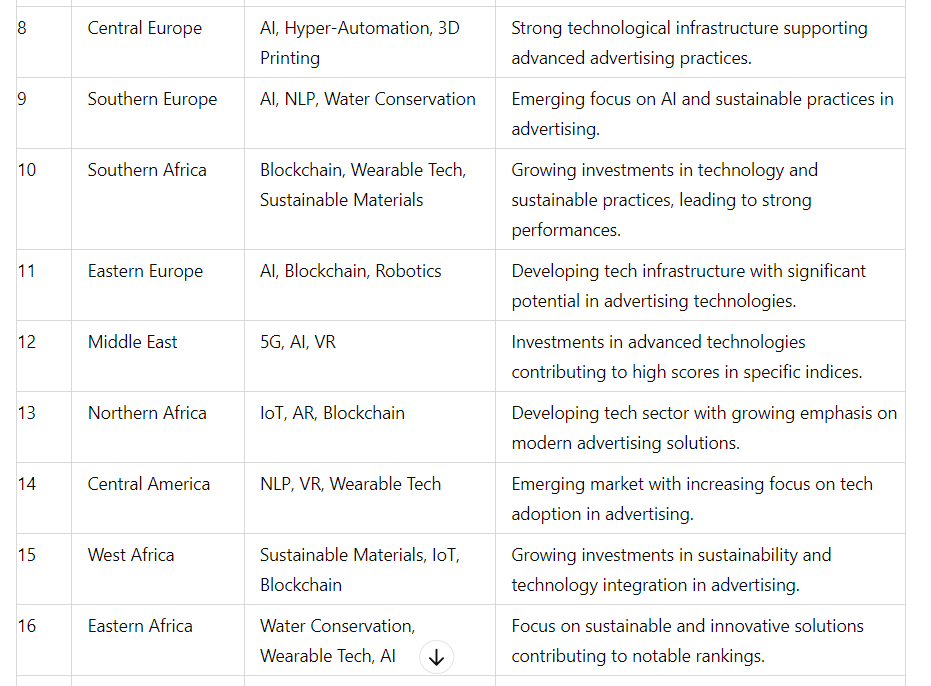Click rank number 16 in the table
The height and width of the screenshot is (686, 931).
coord(27,626)
